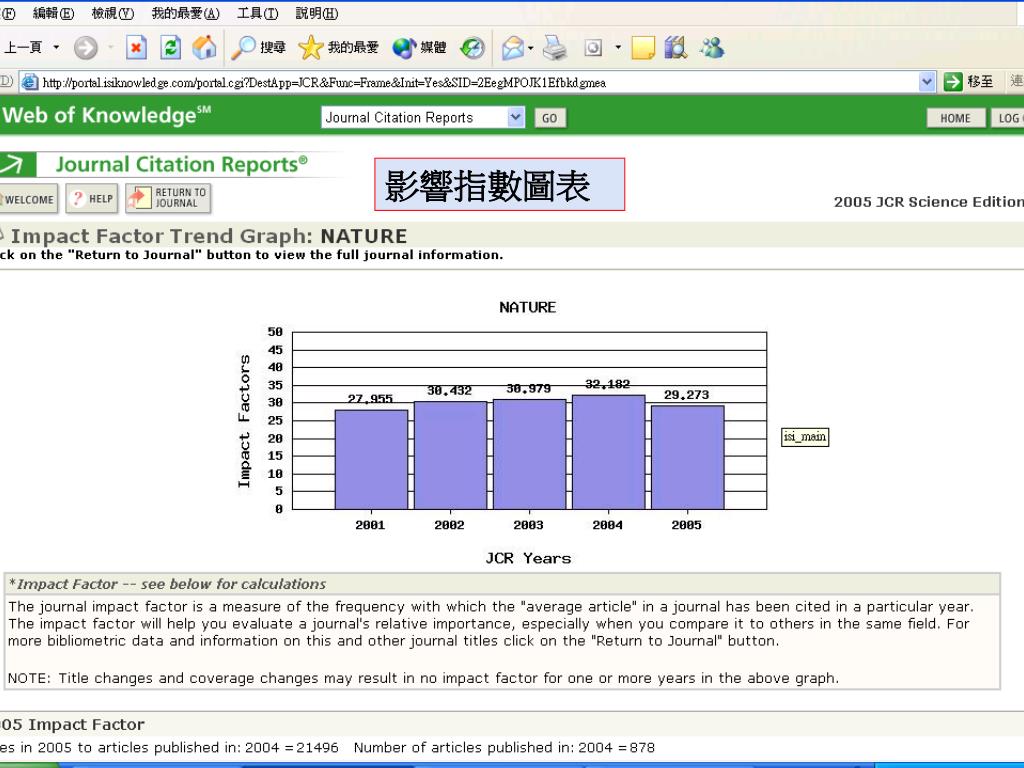Screen dimensions: 1024x768
Task: Open the Favorites (我的最愛) menu
Action: point(185,13)
